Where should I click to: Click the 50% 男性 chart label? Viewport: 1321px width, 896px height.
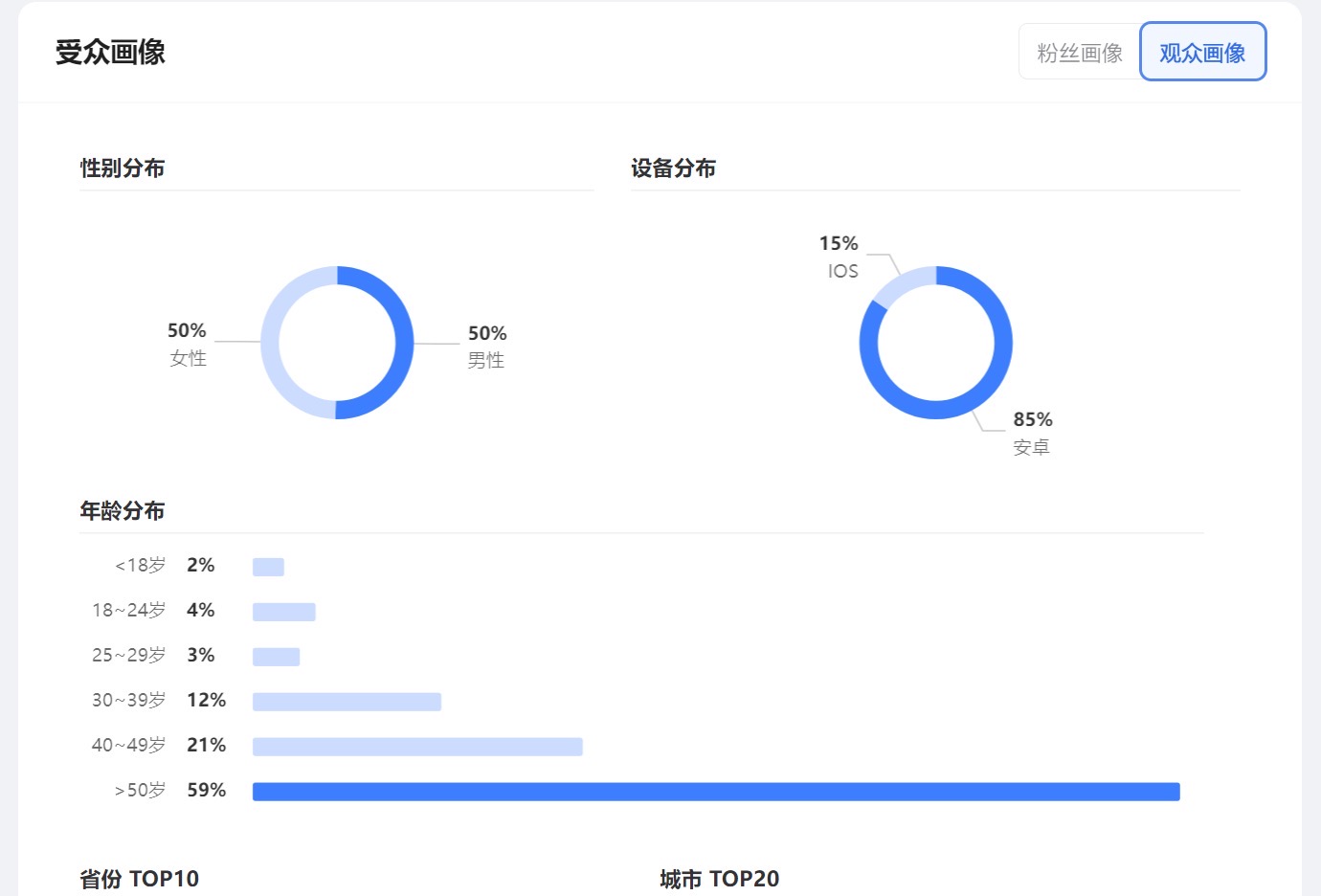(486, 346)
